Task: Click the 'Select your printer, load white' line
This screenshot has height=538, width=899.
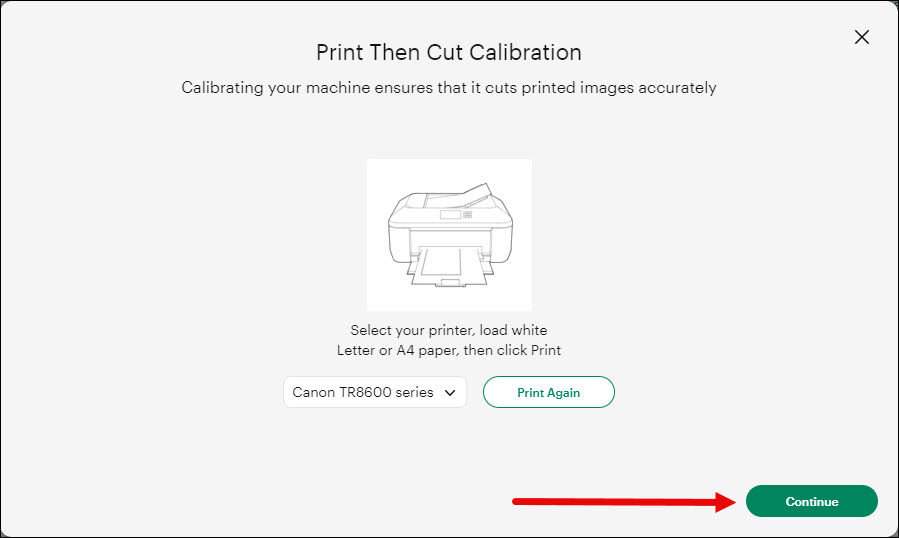Action: click(449, 330)
